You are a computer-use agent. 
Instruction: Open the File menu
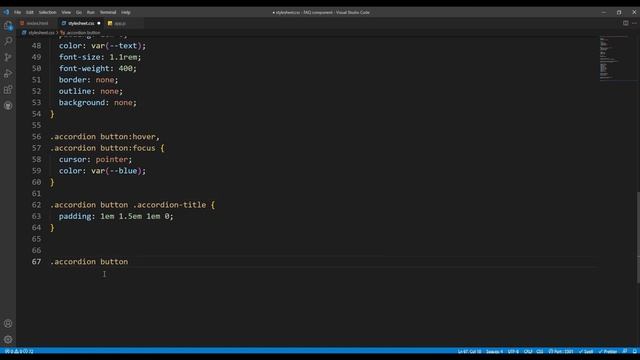[18, 12]
